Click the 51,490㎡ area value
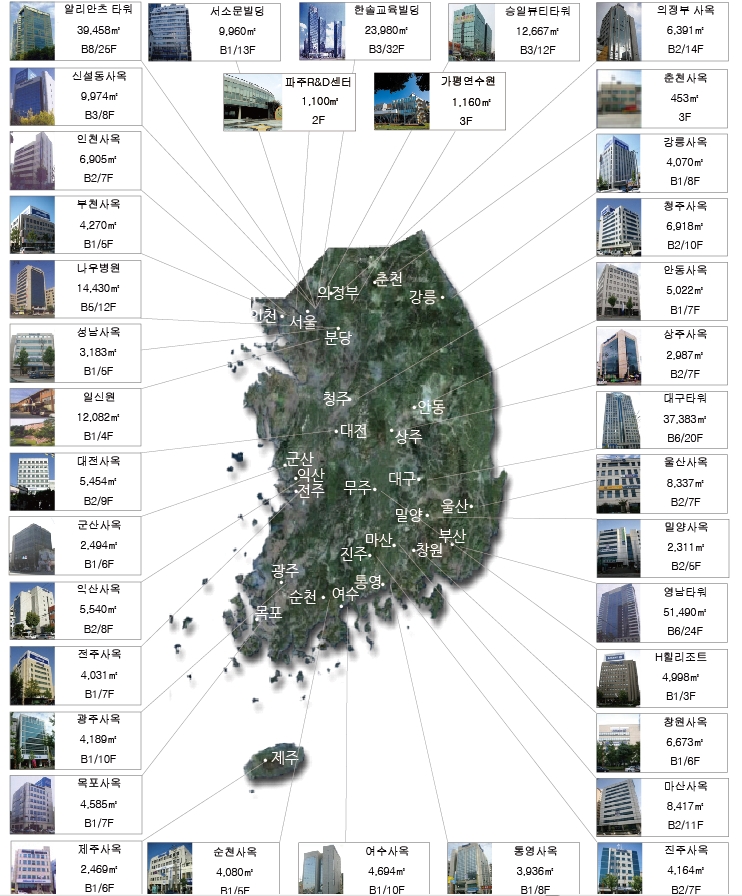The width and height of the screenshot is (742, 896). pos(685,612)
